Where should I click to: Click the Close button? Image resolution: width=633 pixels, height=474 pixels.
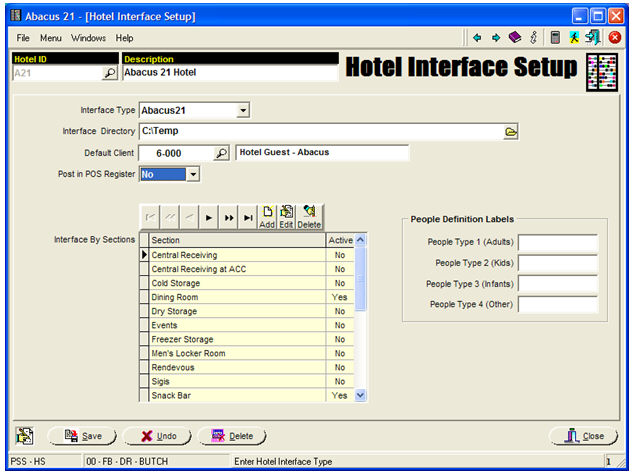(x=584, y=436)
